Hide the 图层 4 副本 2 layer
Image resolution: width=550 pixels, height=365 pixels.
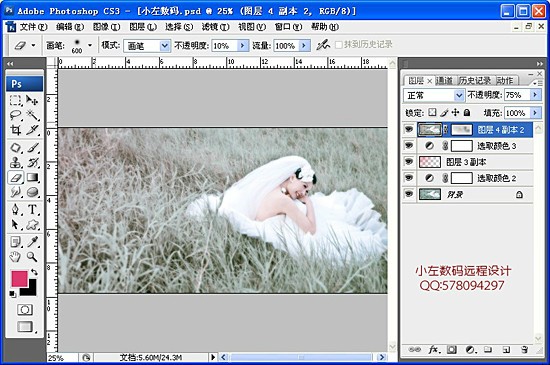click(x=409, y=129)
